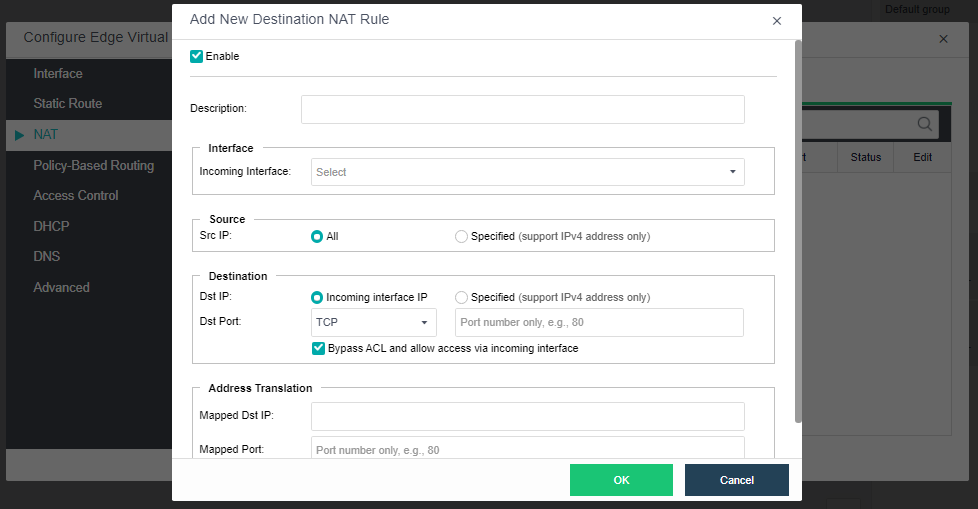Open Static Route in the sidebar

[67, 104]
